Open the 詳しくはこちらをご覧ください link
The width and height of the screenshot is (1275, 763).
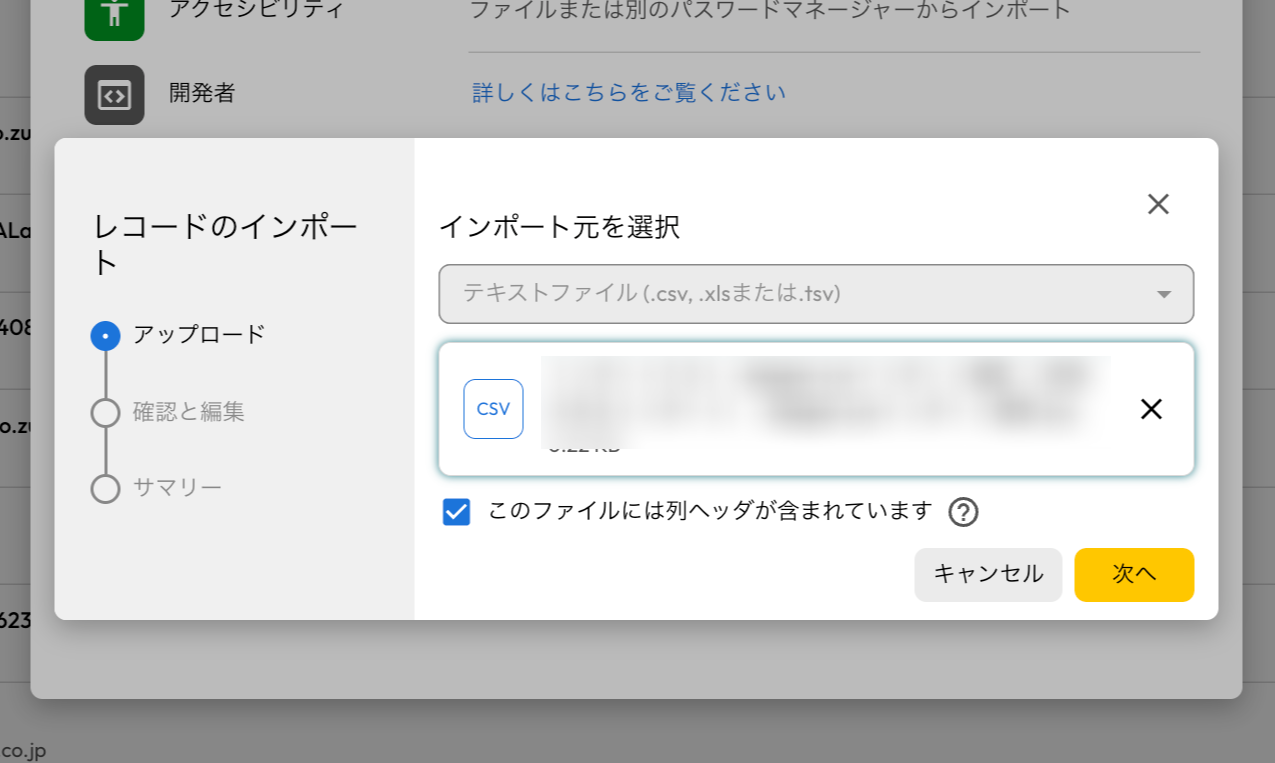point(628,93)
